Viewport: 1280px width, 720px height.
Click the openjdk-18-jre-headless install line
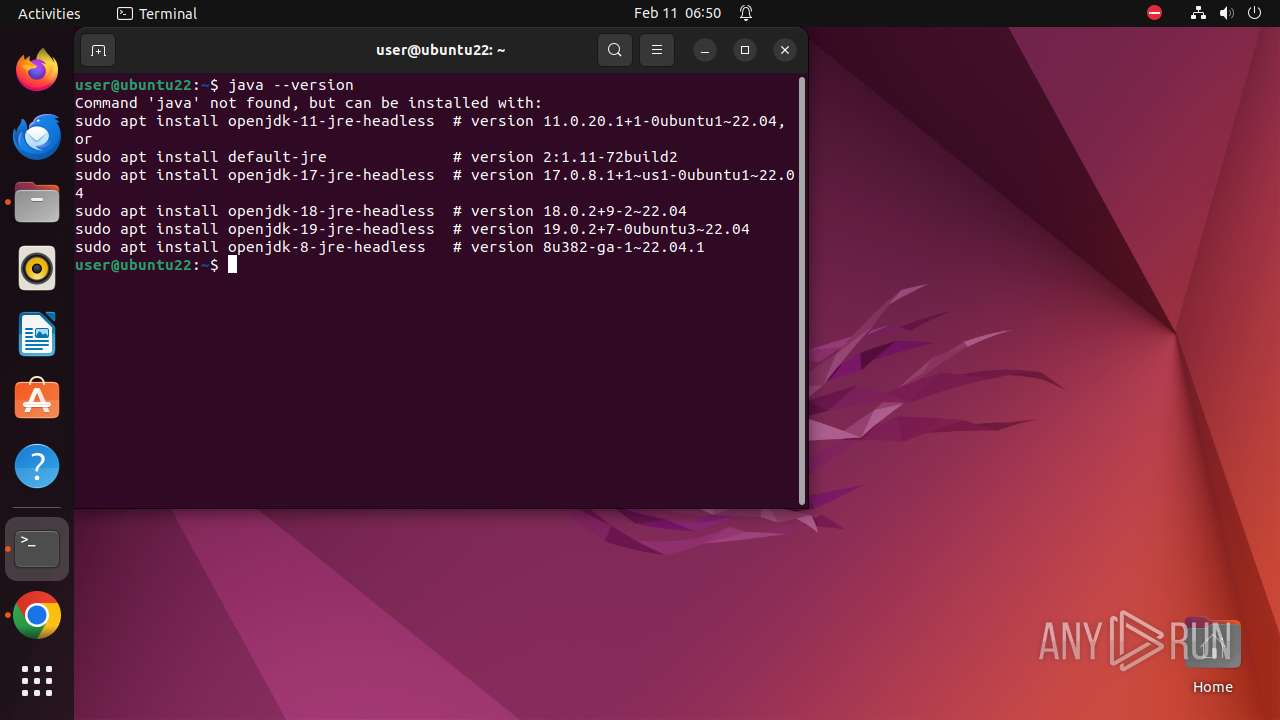point(381,211)
